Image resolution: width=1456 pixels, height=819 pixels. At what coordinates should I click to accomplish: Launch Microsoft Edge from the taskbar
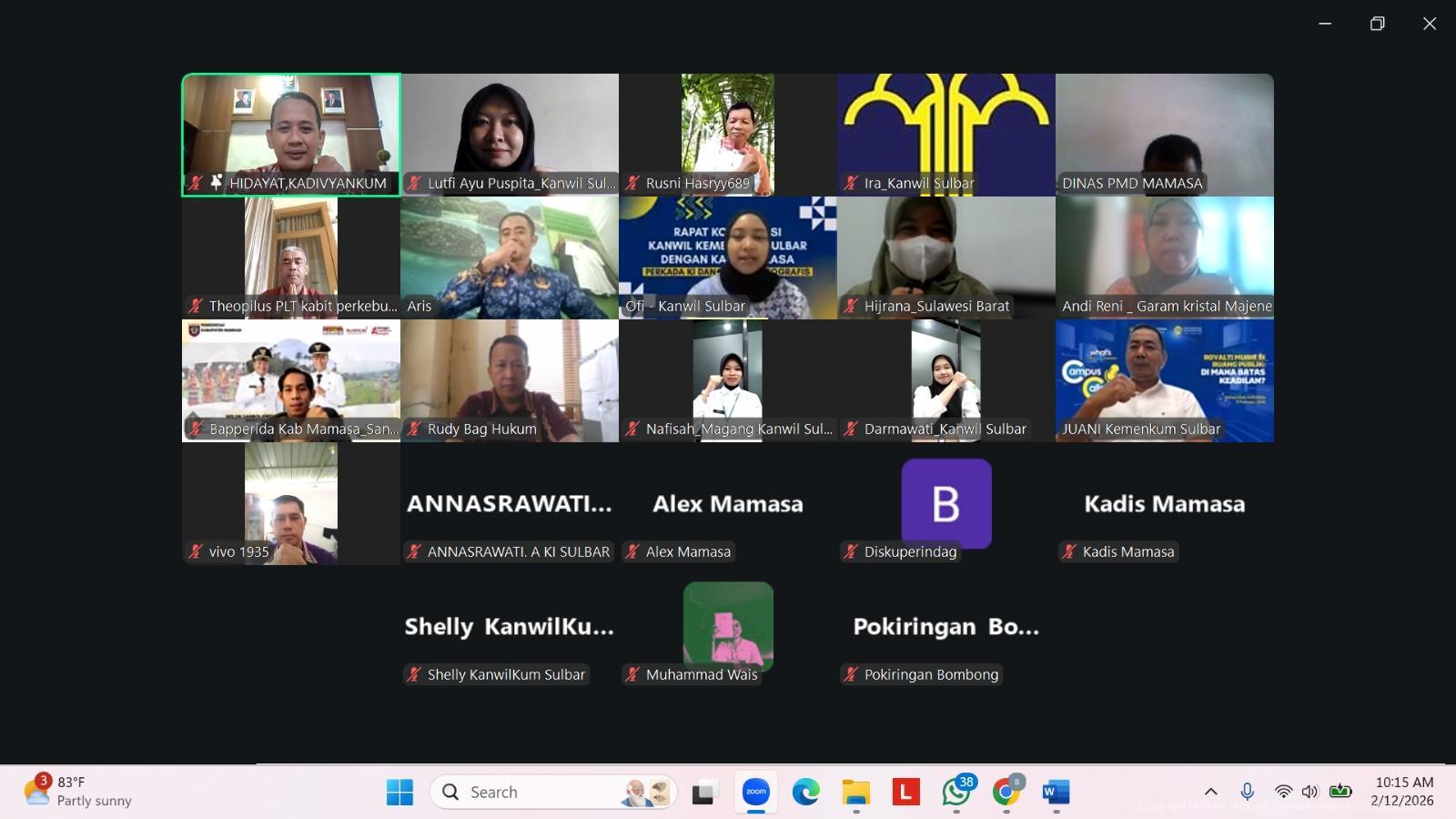[805, 793]
